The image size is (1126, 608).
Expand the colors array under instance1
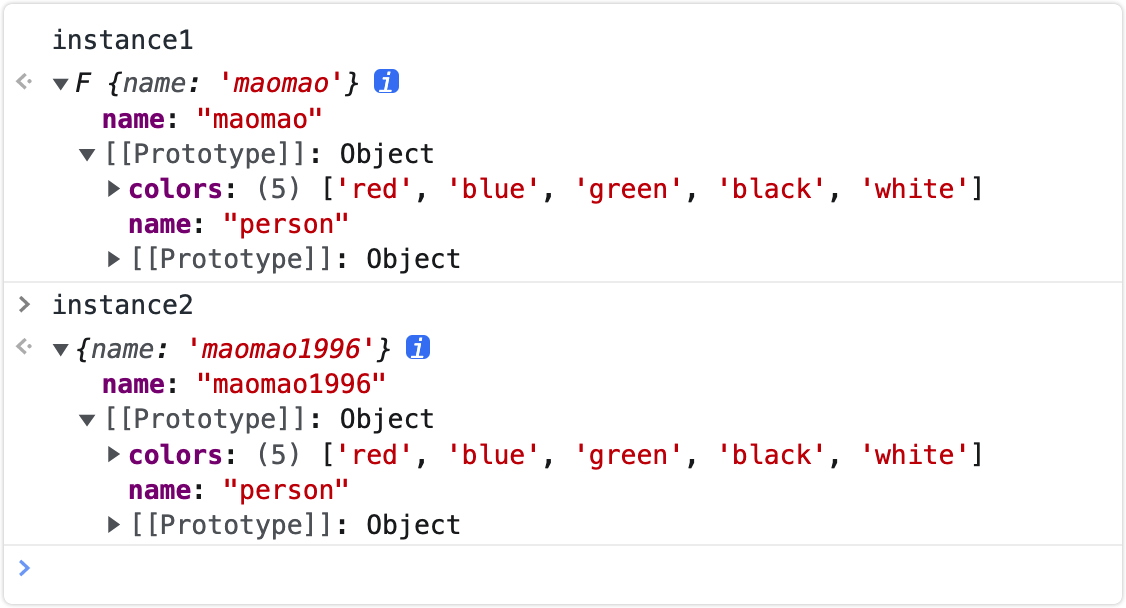tap(113, 189)
